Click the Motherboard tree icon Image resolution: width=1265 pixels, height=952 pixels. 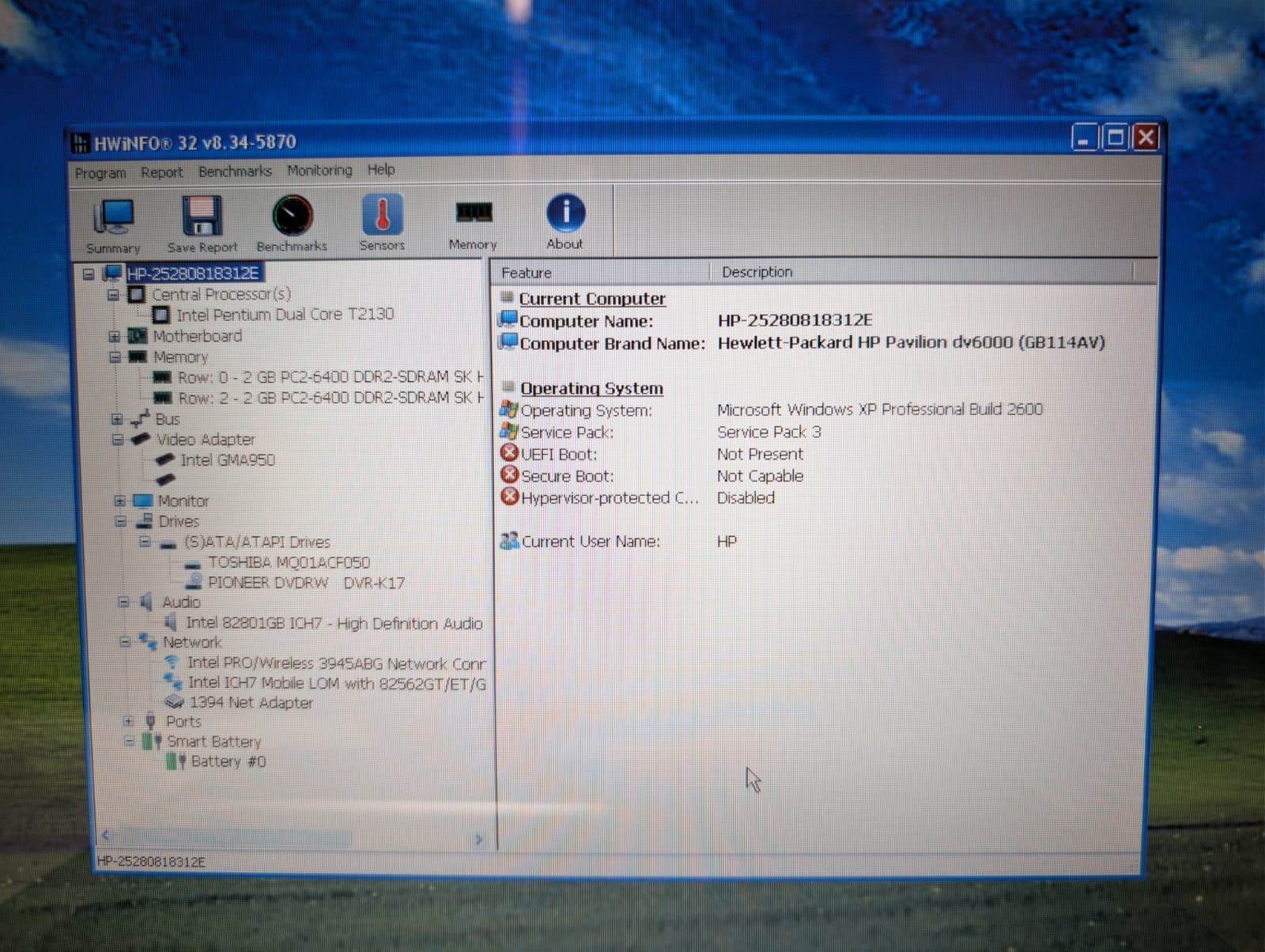pyautogui.click(x=138, y=336)
